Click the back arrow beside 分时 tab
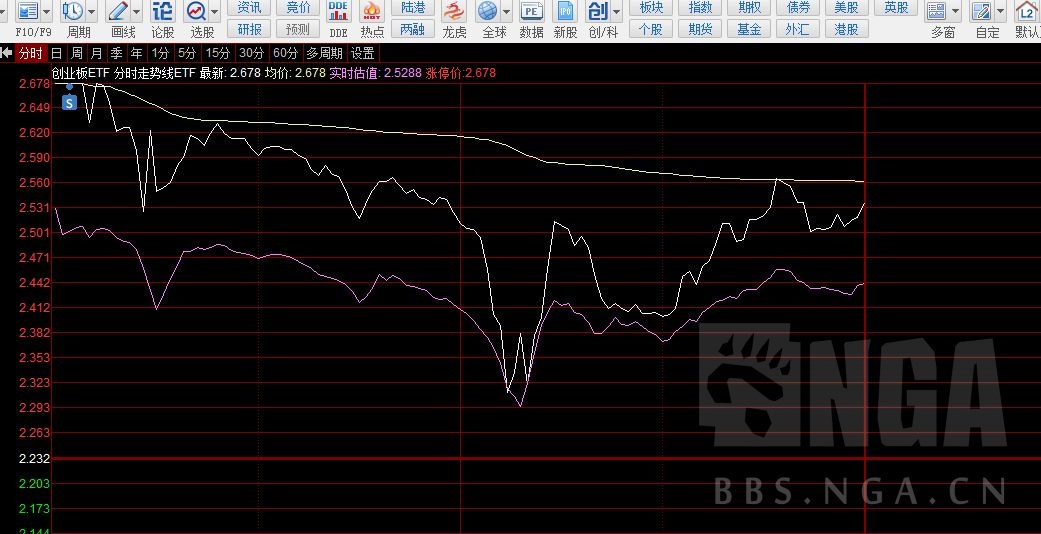This screenshot has width=1041, height=534. [7, 53]
